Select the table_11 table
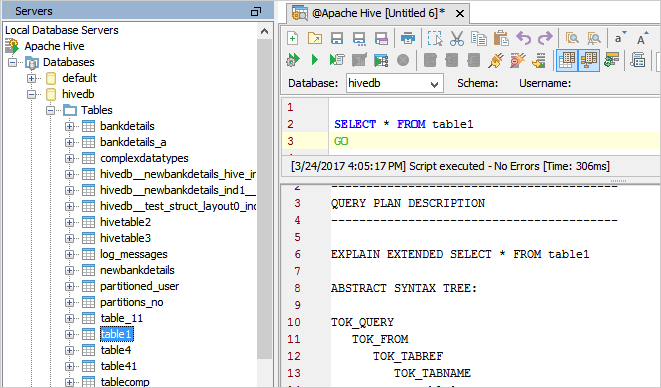The height and width of the screenshot is (388, 661). 121,318
